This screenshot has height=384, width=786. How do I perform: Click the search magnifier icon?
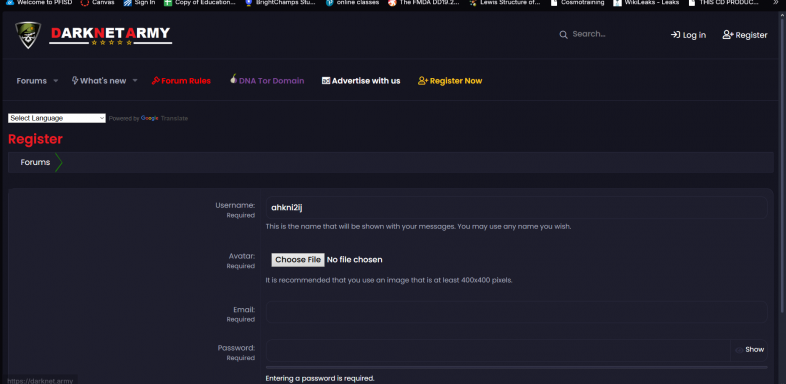[563, 35]
